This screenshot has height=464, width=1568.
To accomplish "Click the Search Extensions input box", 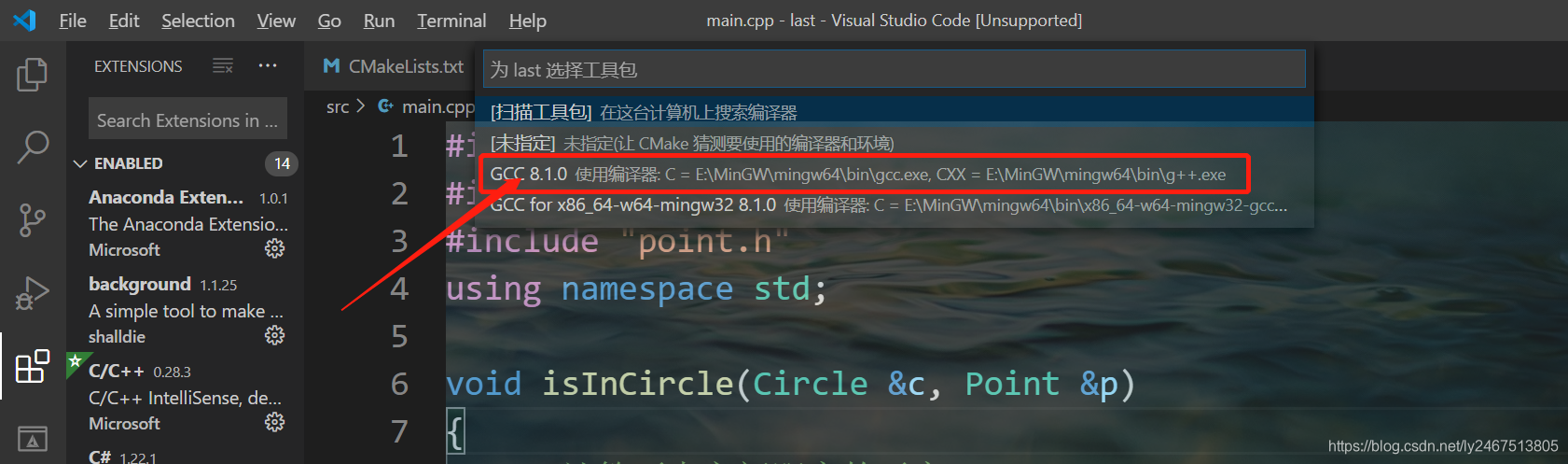I will (x=187, y=120).
